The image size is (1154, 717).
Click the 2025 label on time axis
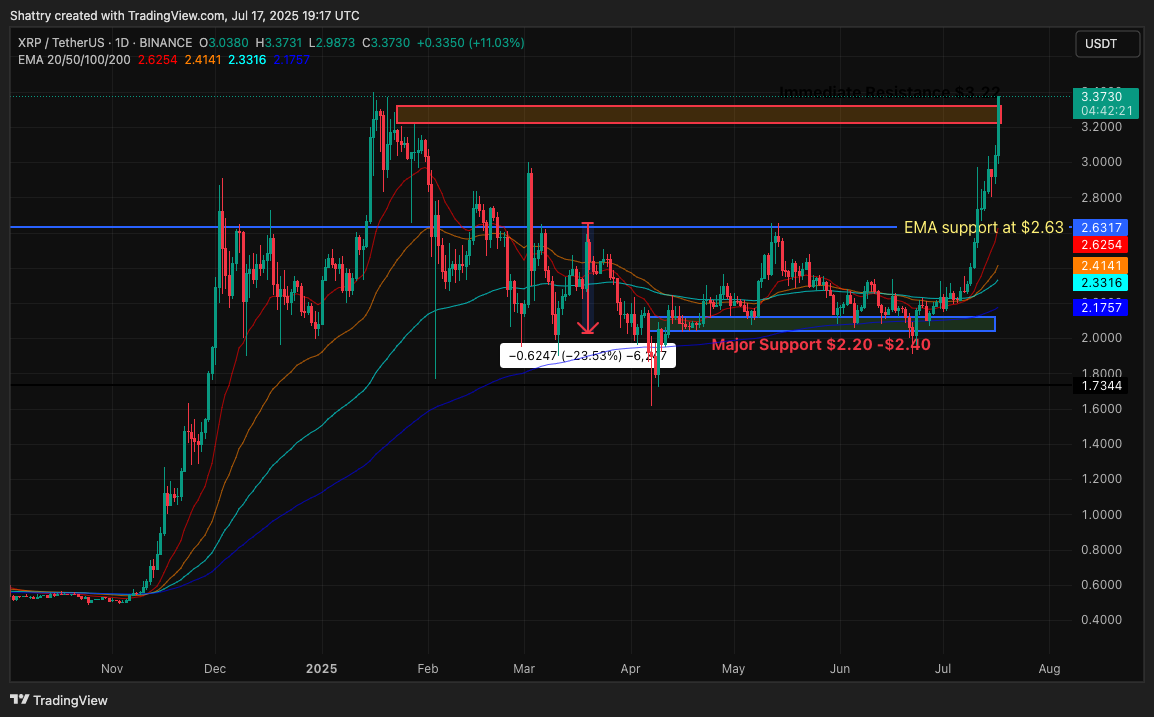(323, 667)
